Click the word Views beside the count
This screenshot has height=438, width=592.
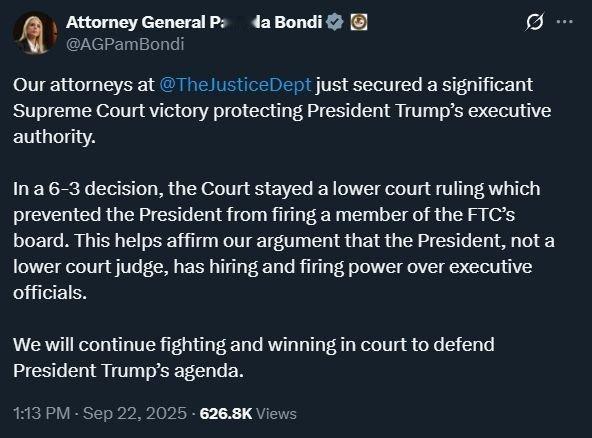pos(276,413)
